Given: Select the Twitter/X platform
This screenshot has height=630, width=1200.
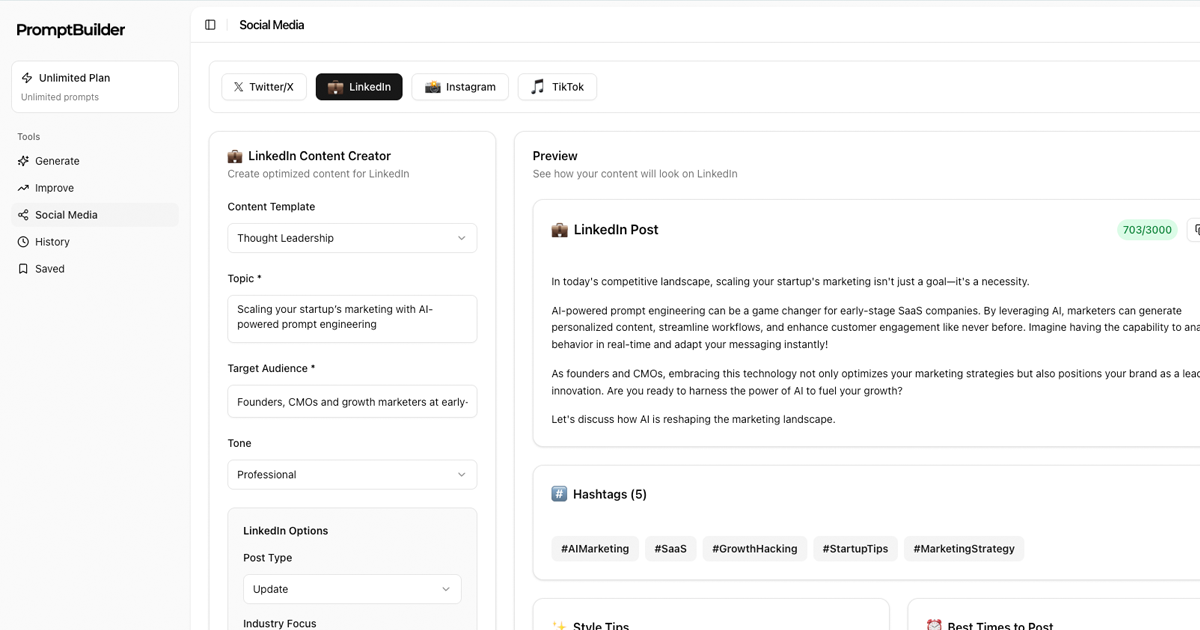Looking at the screenshot, I should [264, 87].
